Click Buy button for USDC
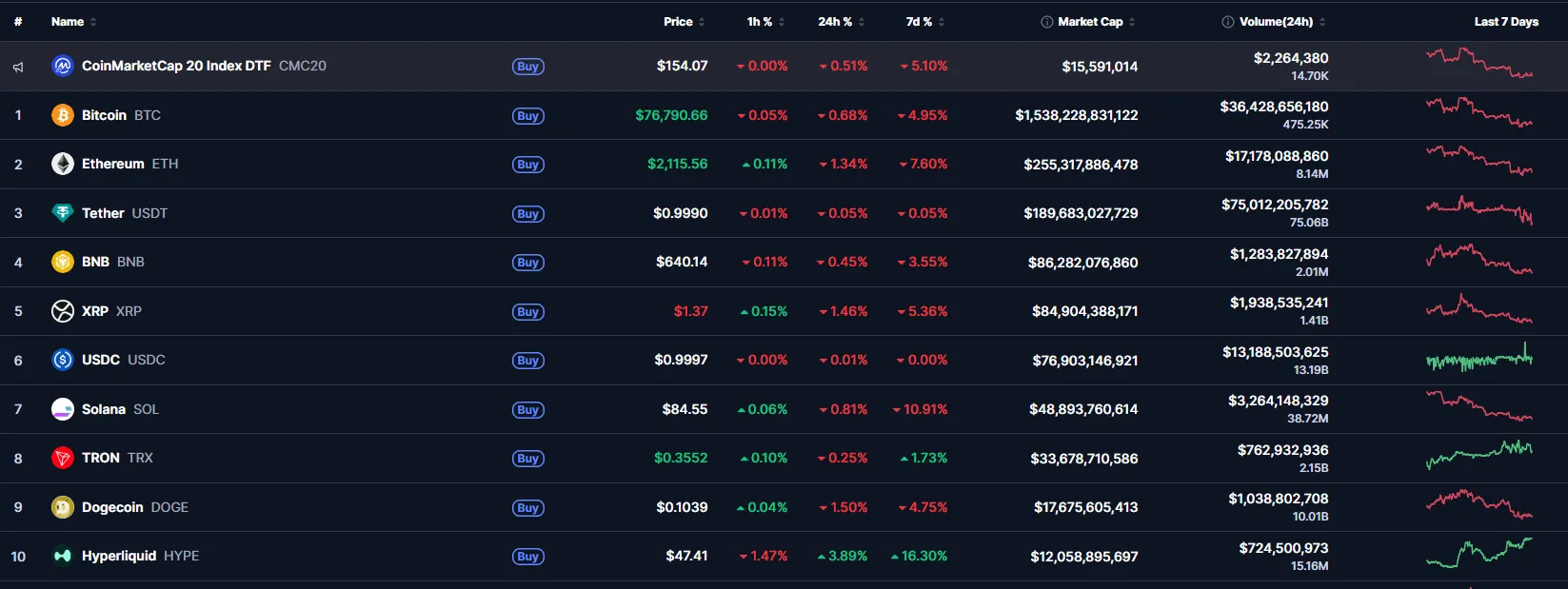1568x589 pixels. click(x=527, y=361)
